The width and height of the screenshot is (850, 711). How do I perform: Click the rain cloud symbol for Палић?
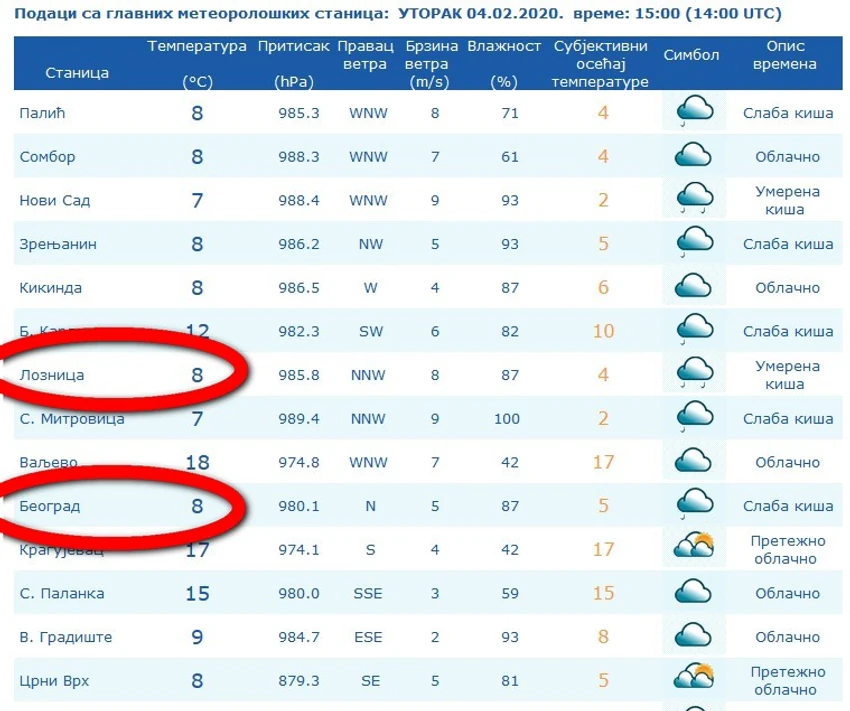coord(694,111)
